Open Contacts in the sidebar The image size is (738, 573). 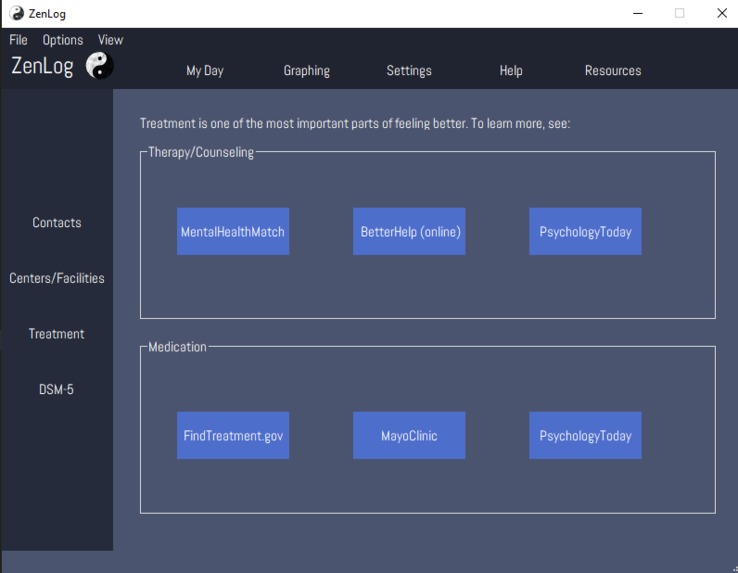(x=56, y=222)
